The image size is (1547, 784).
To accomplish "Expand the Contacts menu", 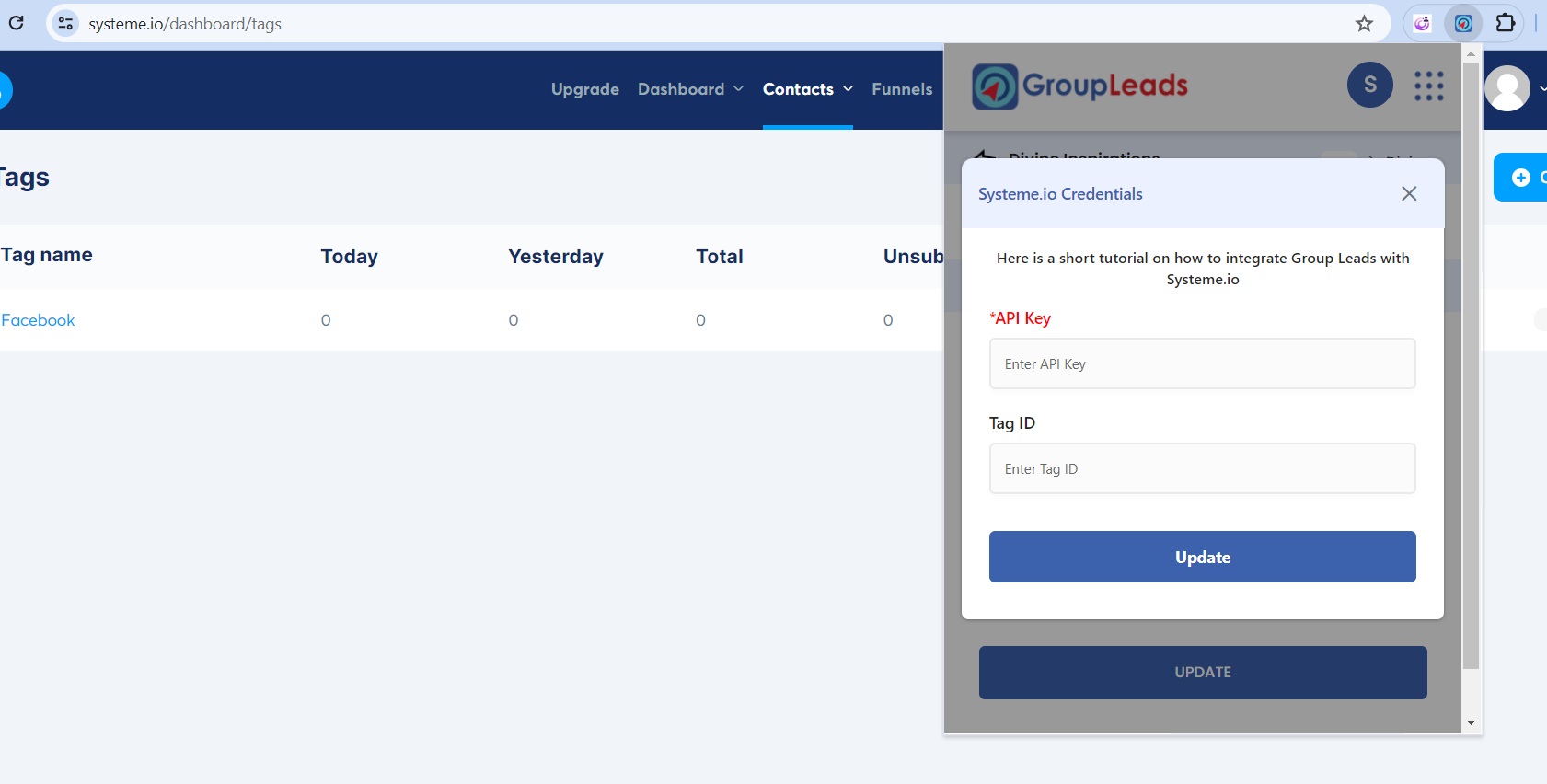I will (808, 89).
